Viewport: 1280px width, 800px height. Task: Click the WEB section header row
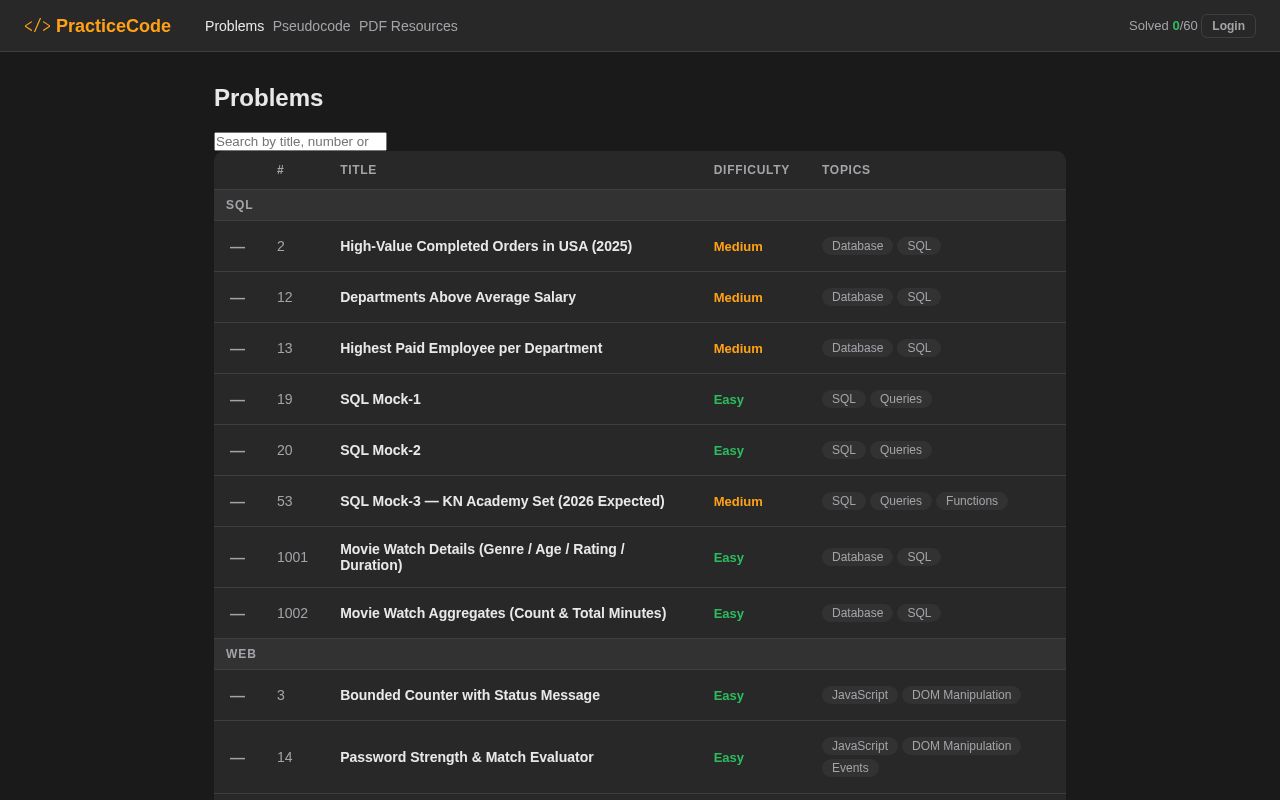[640, 654]
